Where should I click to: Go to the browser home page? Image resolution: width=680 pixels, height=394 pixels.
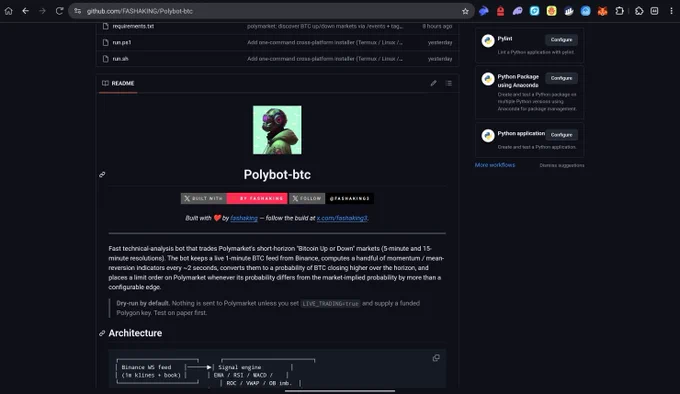(x=9, y=11)
